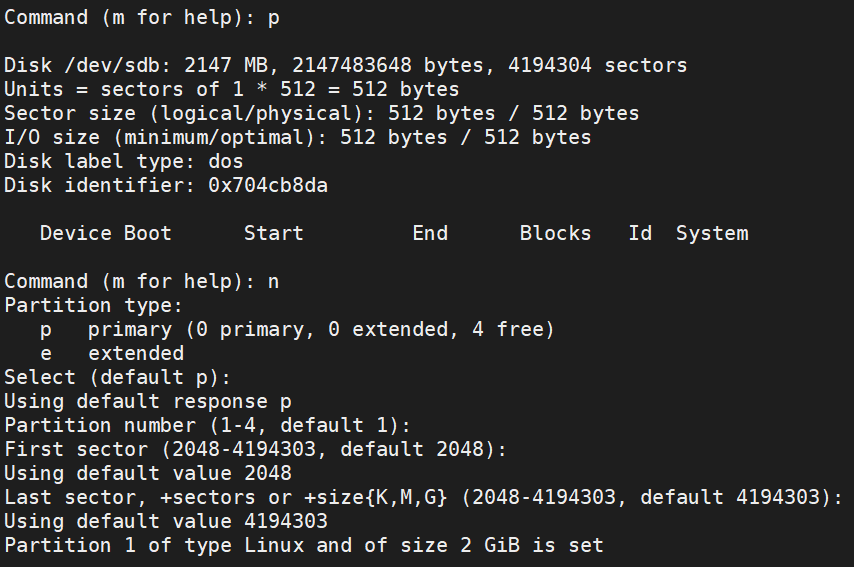Click the 'Sector size (logical/physical)' line

click(x=321, y=113)
